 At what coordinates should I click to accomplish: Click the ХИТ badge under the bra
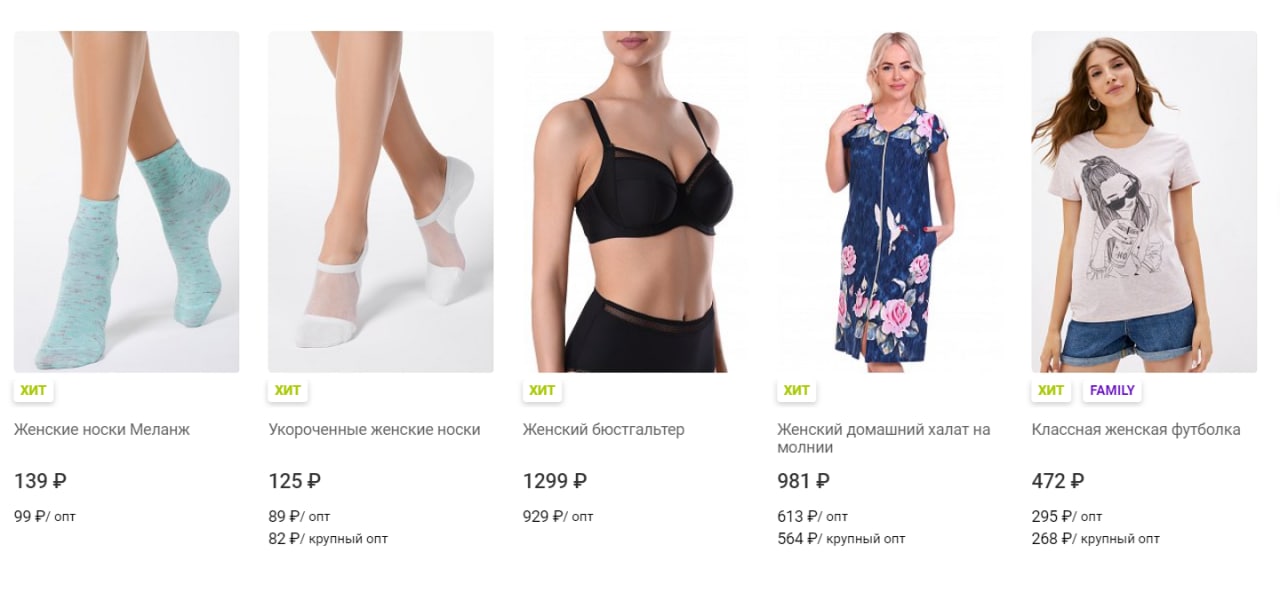pos(542,390)
